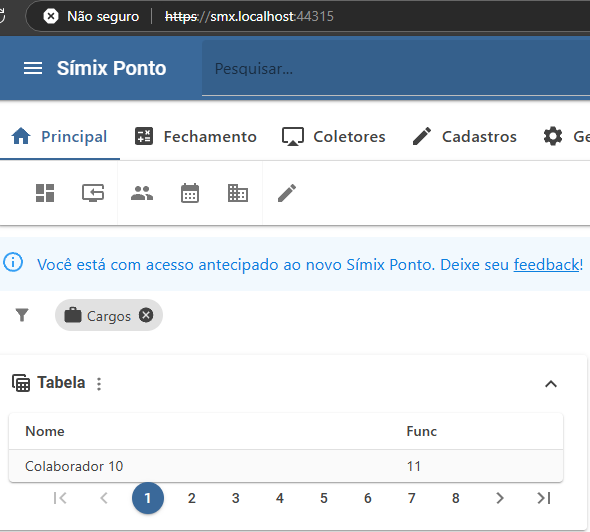Click the monitor with arrow icon
The height and width of the screenshot is (532, 590).
[x=93, y=193]
